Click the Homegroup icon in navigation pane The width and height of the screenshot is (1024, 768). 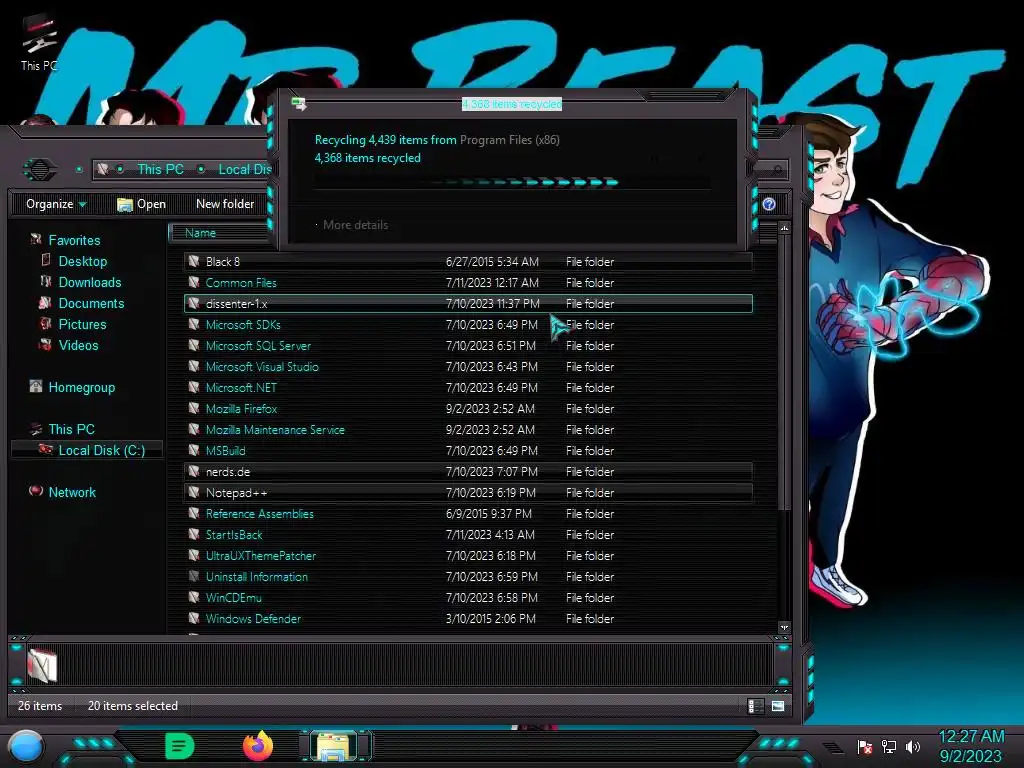tap(36, 387)
